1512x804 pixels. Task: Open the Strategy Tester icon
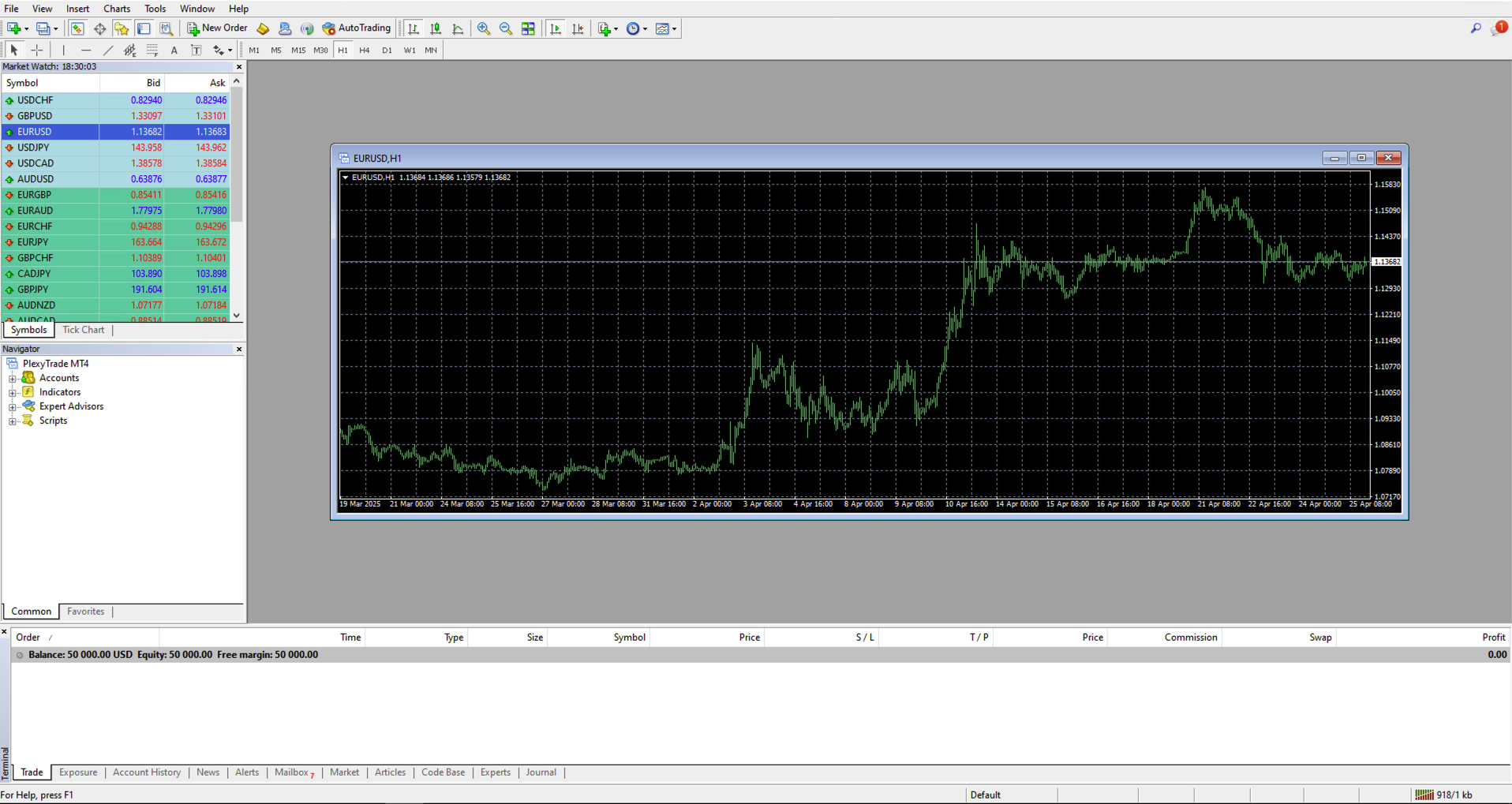pos(166,28)
